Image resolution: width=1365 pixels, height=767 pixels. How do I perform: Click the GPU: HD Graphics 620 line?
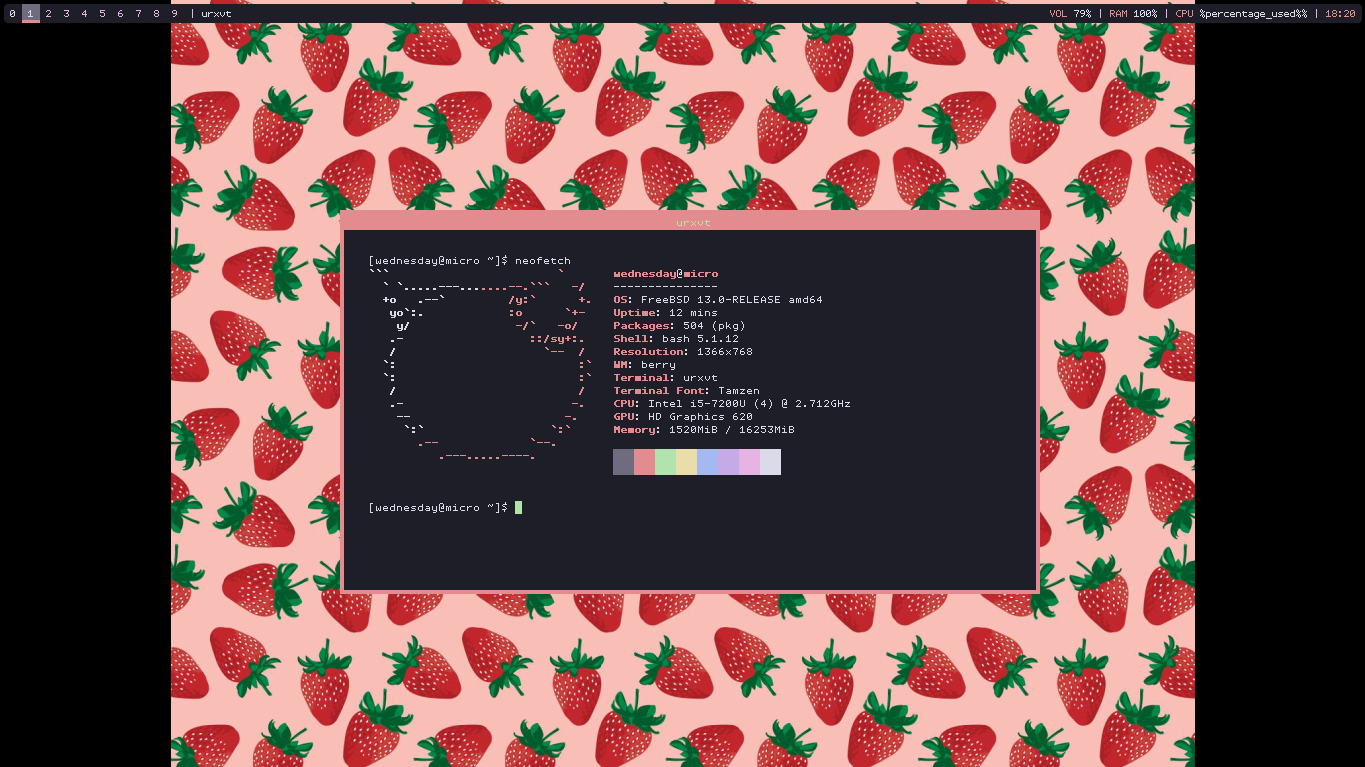pyautogui.click(x=683, y=417)
